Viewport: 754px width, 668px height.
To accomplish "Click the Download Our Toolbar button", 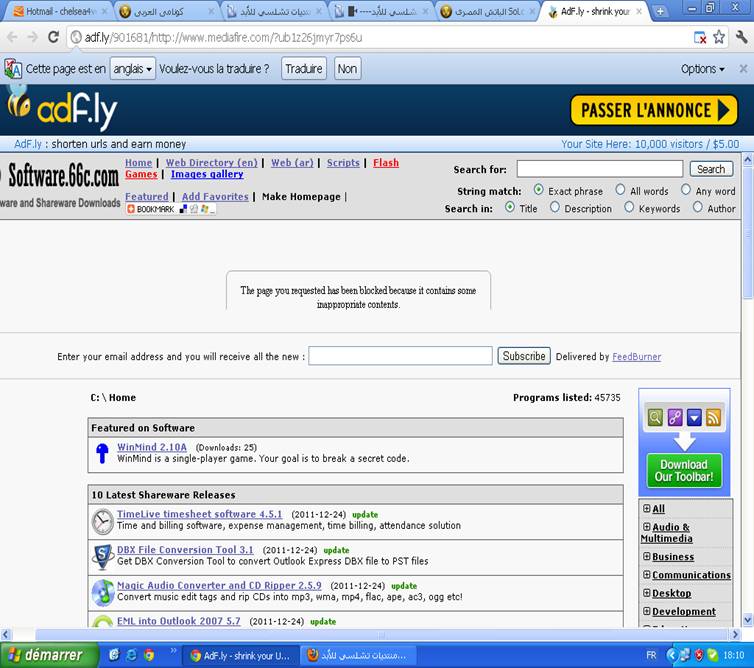I will [x=684, y=470].
